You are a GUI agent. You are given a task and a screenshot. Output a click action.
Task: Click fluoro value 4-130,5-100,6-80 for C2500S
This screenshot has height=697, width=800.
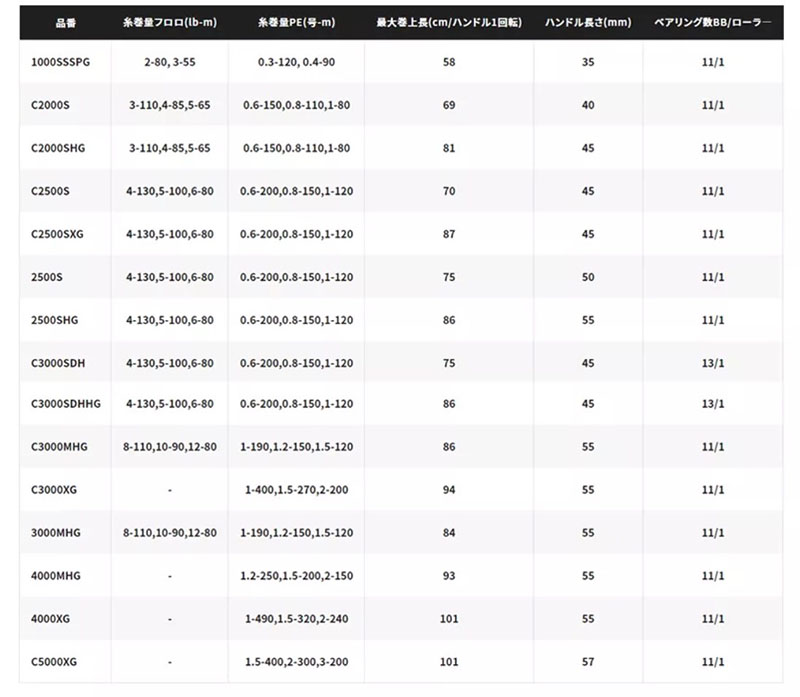pos(170,191)
